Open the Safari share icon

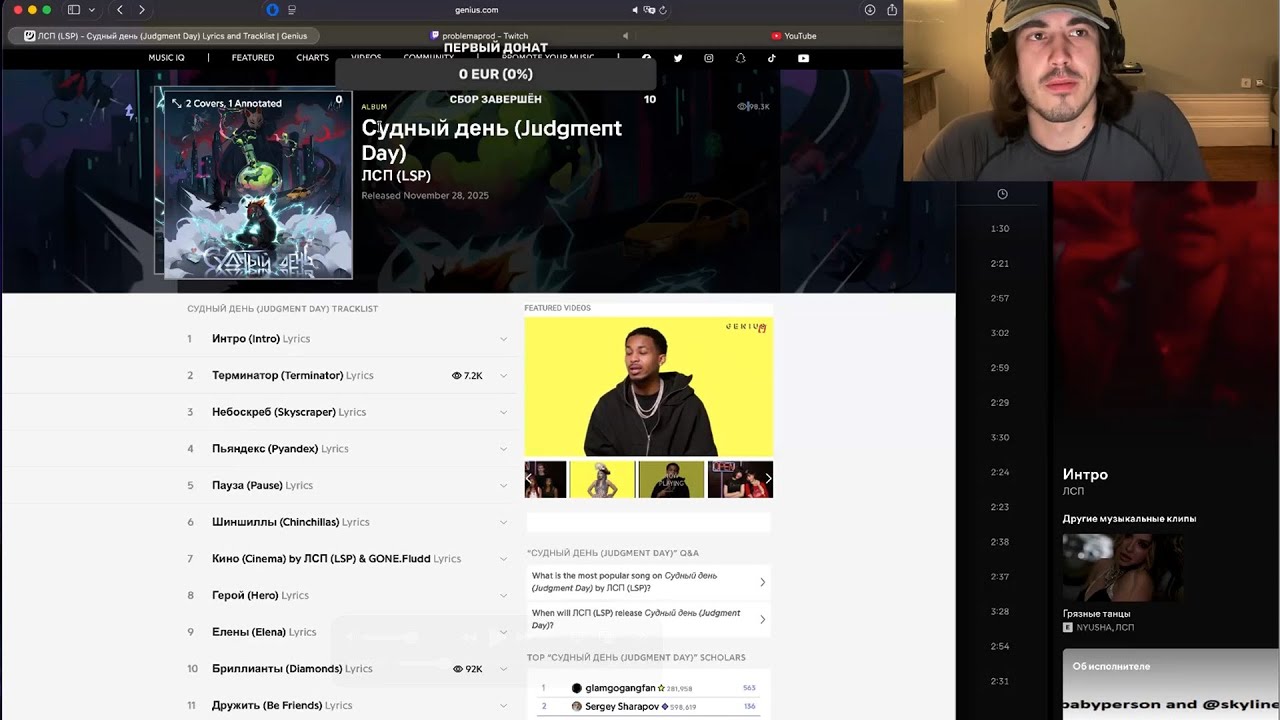click(892, 10)
